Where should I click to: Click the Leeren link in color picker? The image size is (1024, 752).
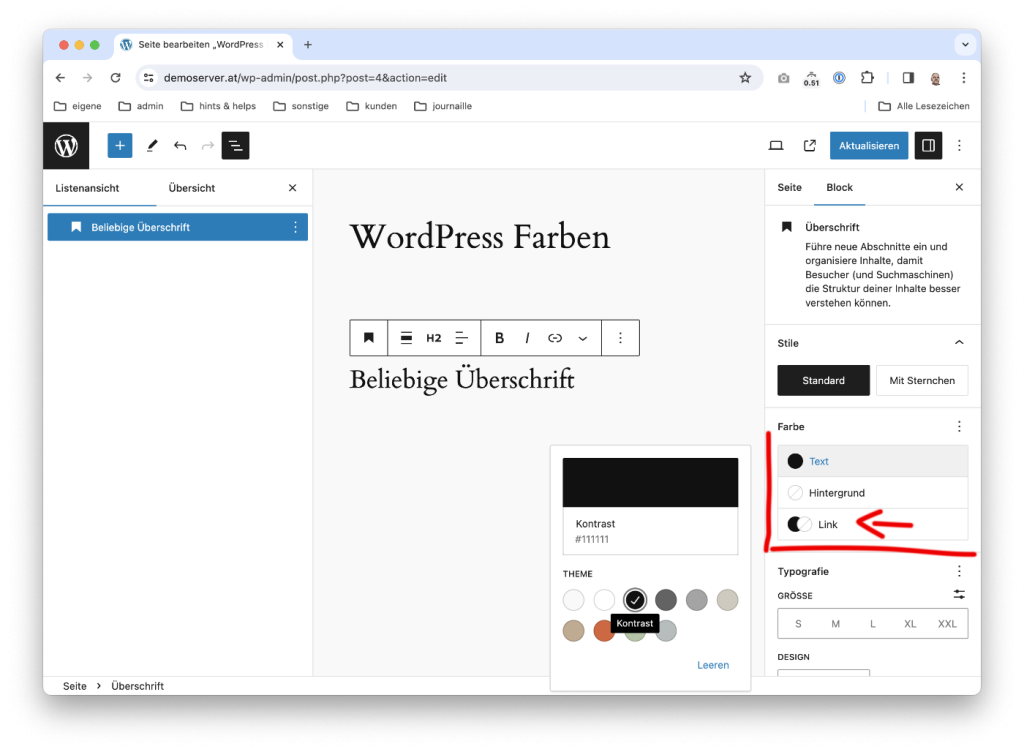713,665
